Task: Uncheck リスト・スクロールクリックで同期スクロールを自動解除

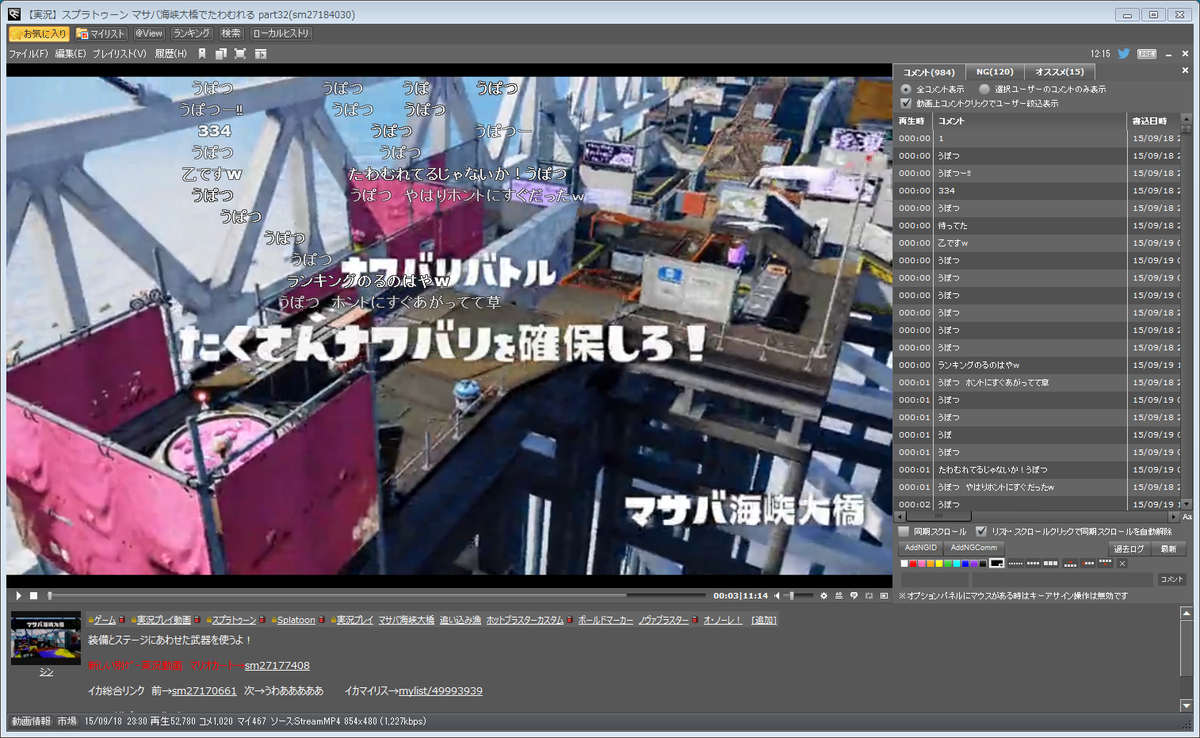Action: 981,531
